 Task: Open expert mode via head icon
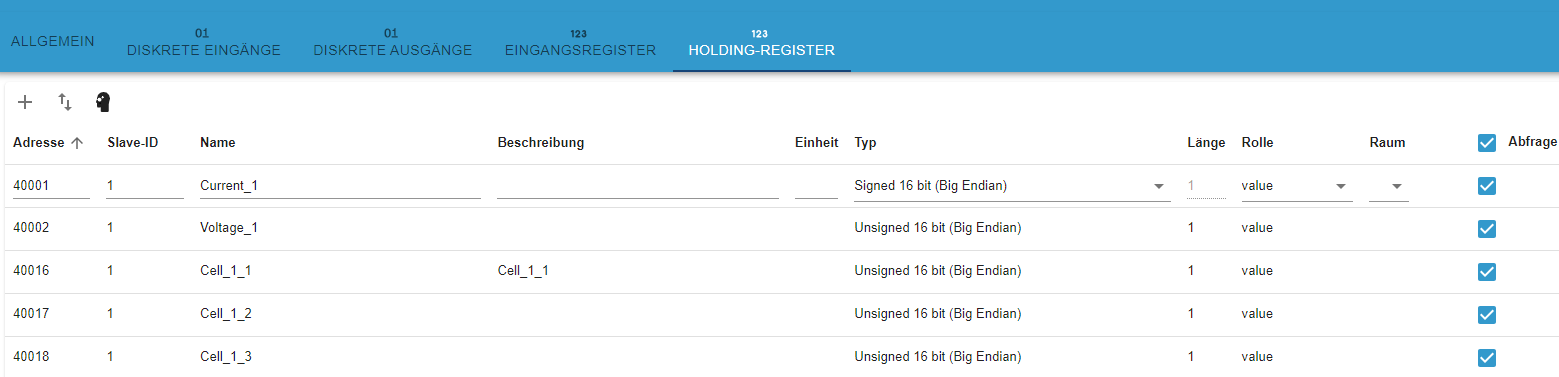point(103,102)
